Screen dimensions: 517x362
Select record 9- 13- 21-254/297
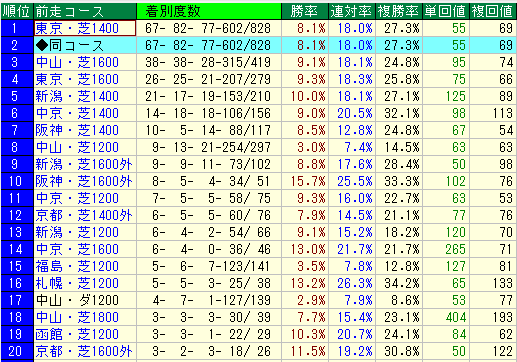(x=211, y=147)
